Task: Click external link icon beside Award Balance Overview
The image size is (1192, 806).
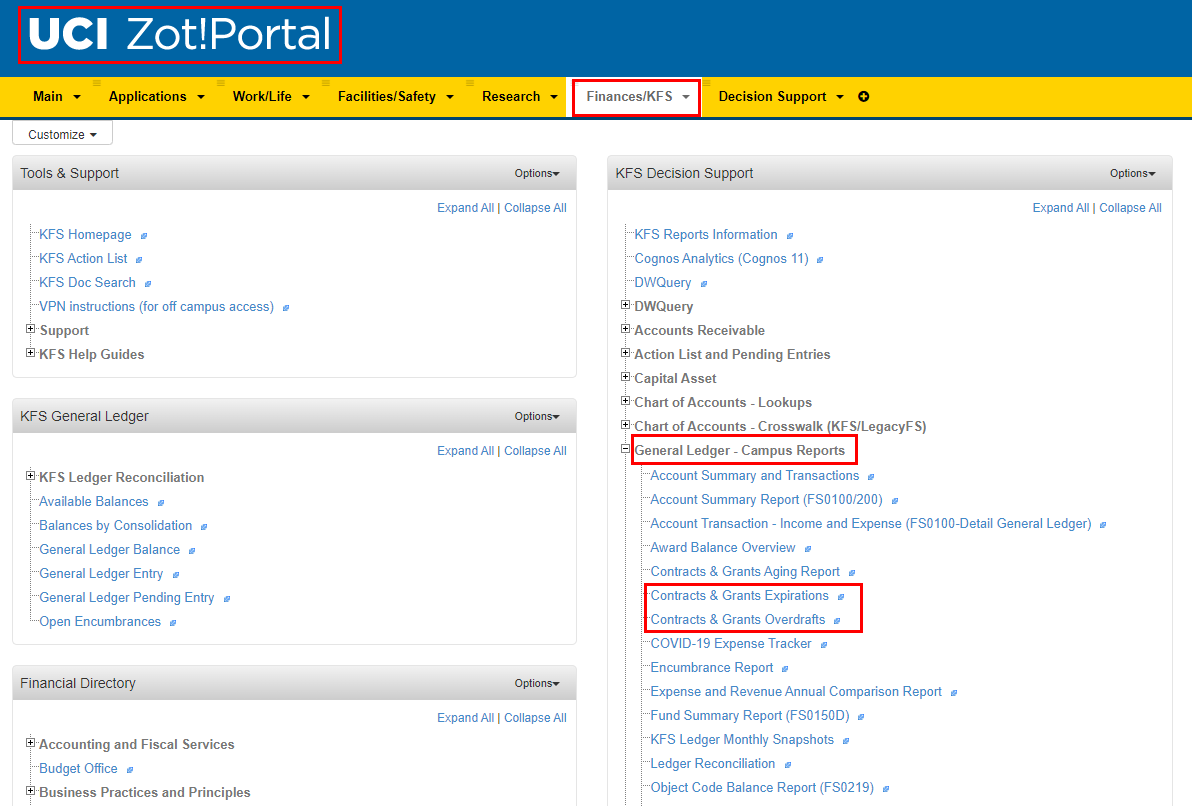Action: tap(808, 548)
